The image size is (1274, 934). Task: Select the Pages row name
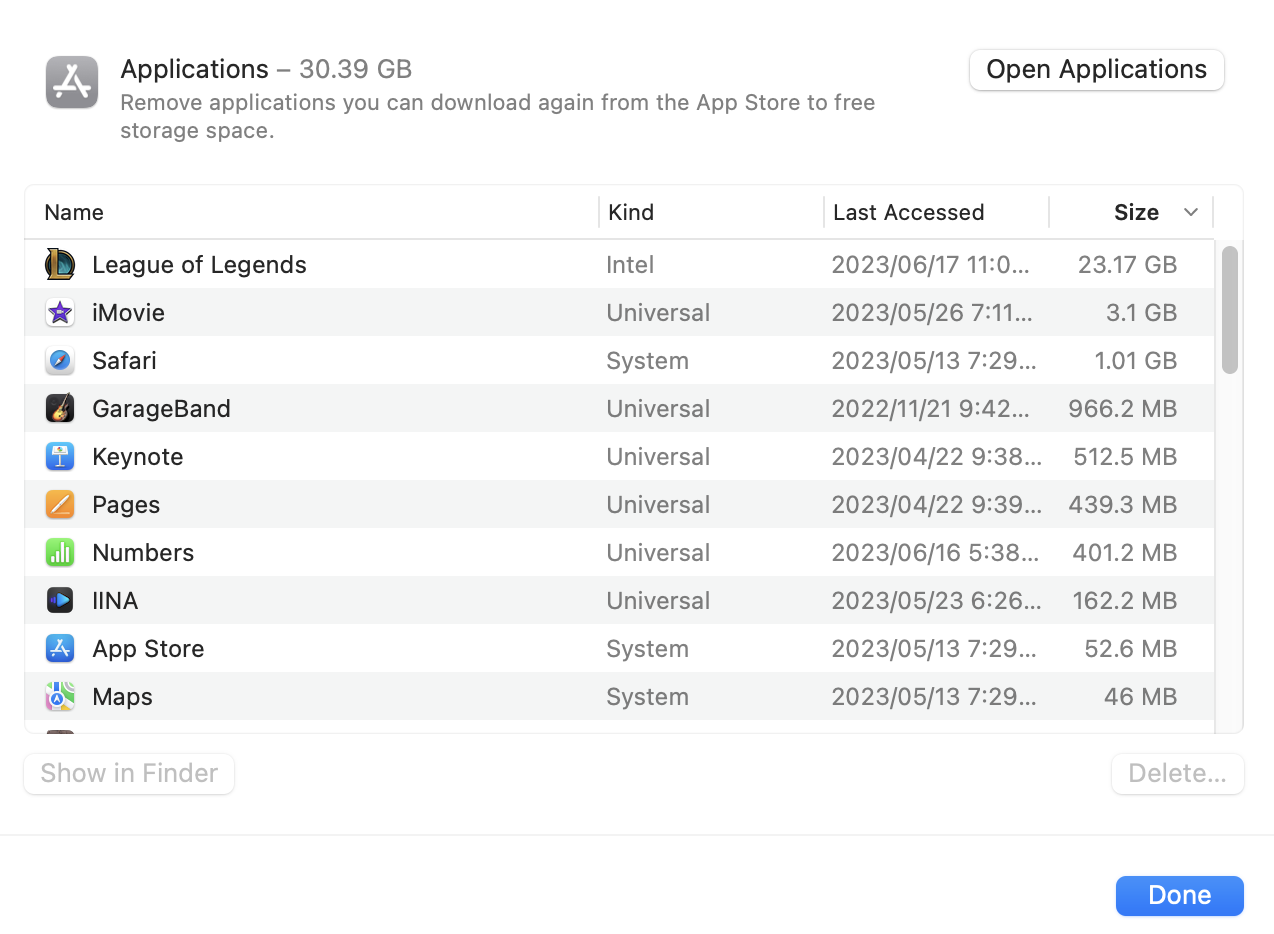tap(126, 505)
